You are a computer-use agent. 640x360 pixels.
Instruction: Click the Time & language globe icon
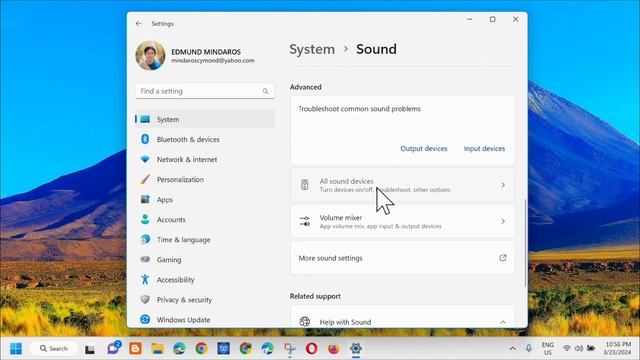145,239
